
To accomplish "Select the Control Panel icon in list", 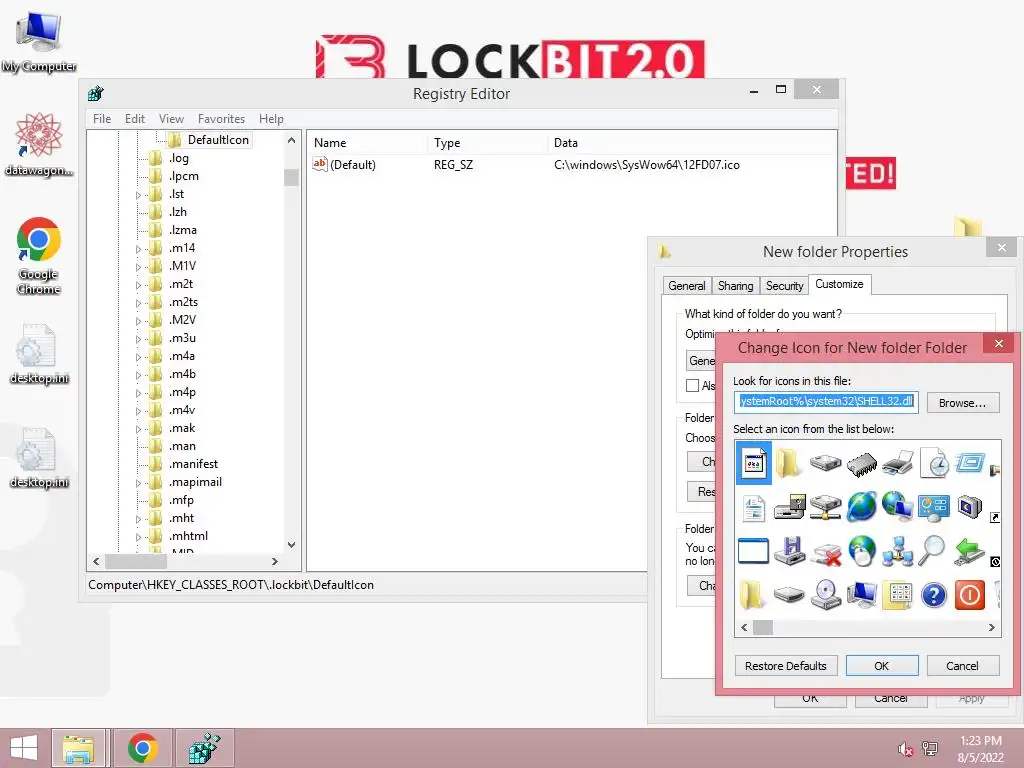I will click(934, 507).
